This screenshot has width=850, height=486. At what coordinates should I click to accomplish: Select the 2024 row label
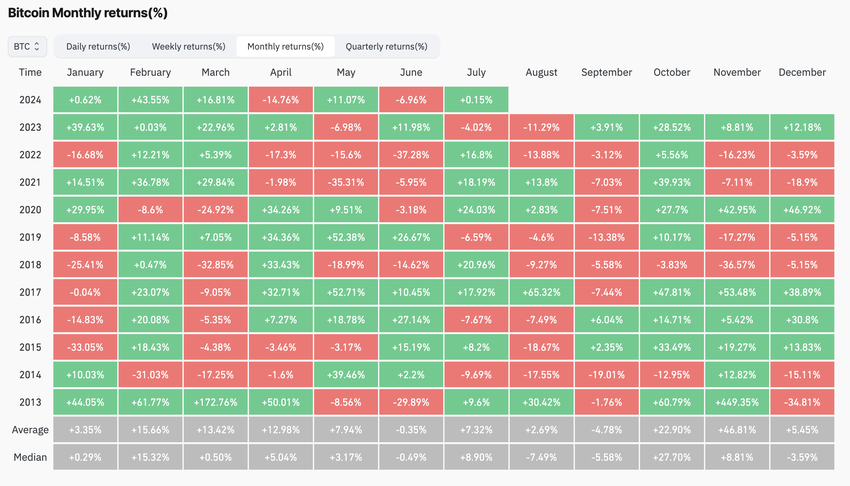(30, 99)
